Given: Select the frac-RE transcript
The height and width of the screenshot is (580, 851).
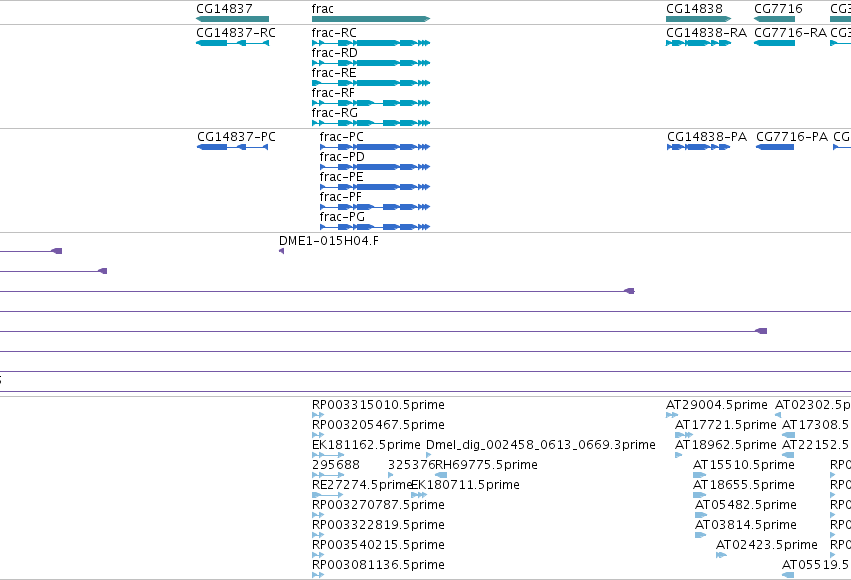Looking at the screenshot, I should tap(371, 83).
